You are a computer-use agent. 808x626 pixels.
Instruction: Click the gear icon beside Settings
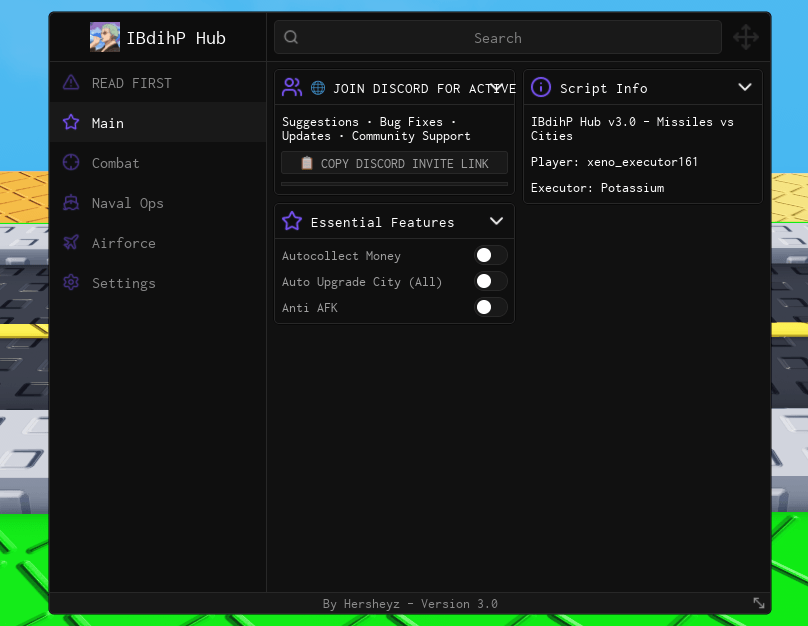click(x=71, y=282)
